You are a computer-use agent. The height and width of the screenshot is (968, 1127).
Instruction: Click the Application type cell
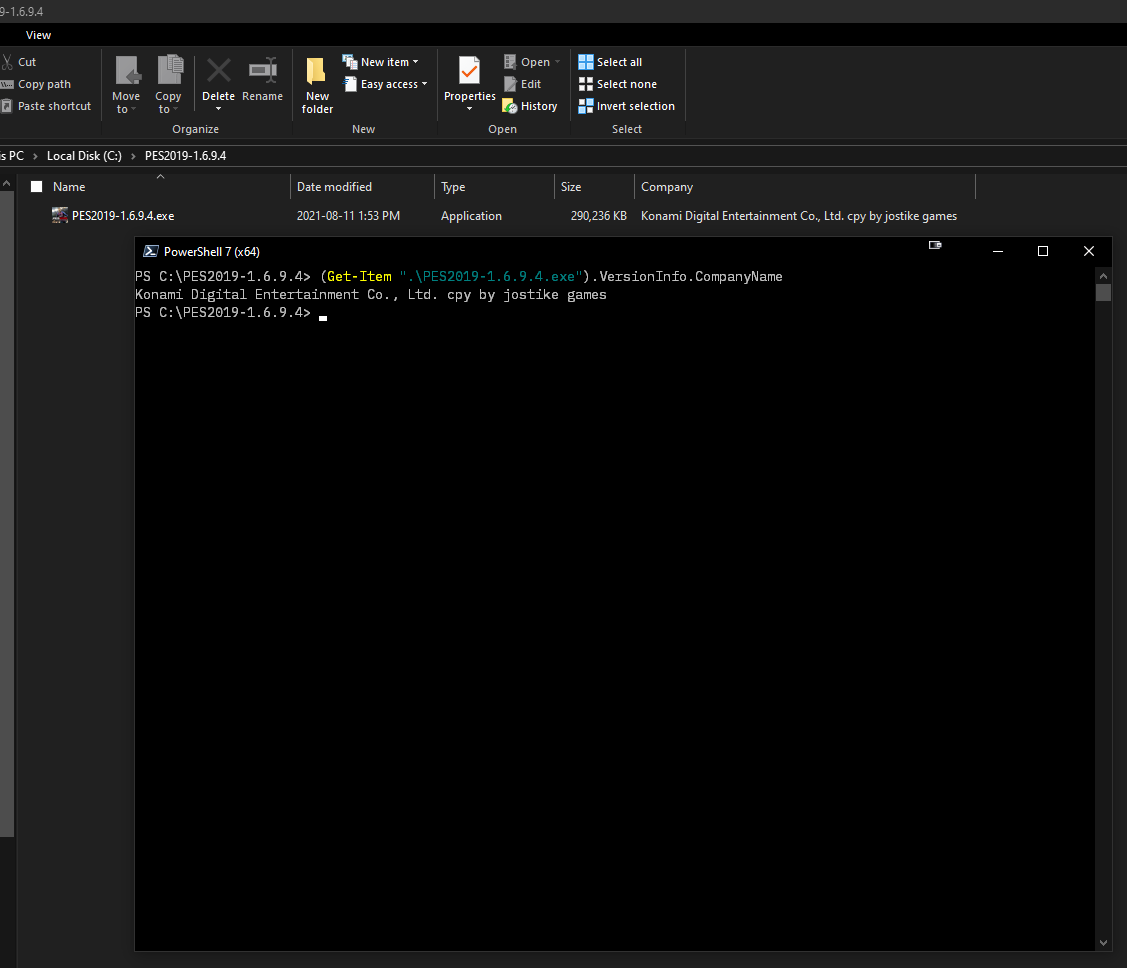pos(471,216)
